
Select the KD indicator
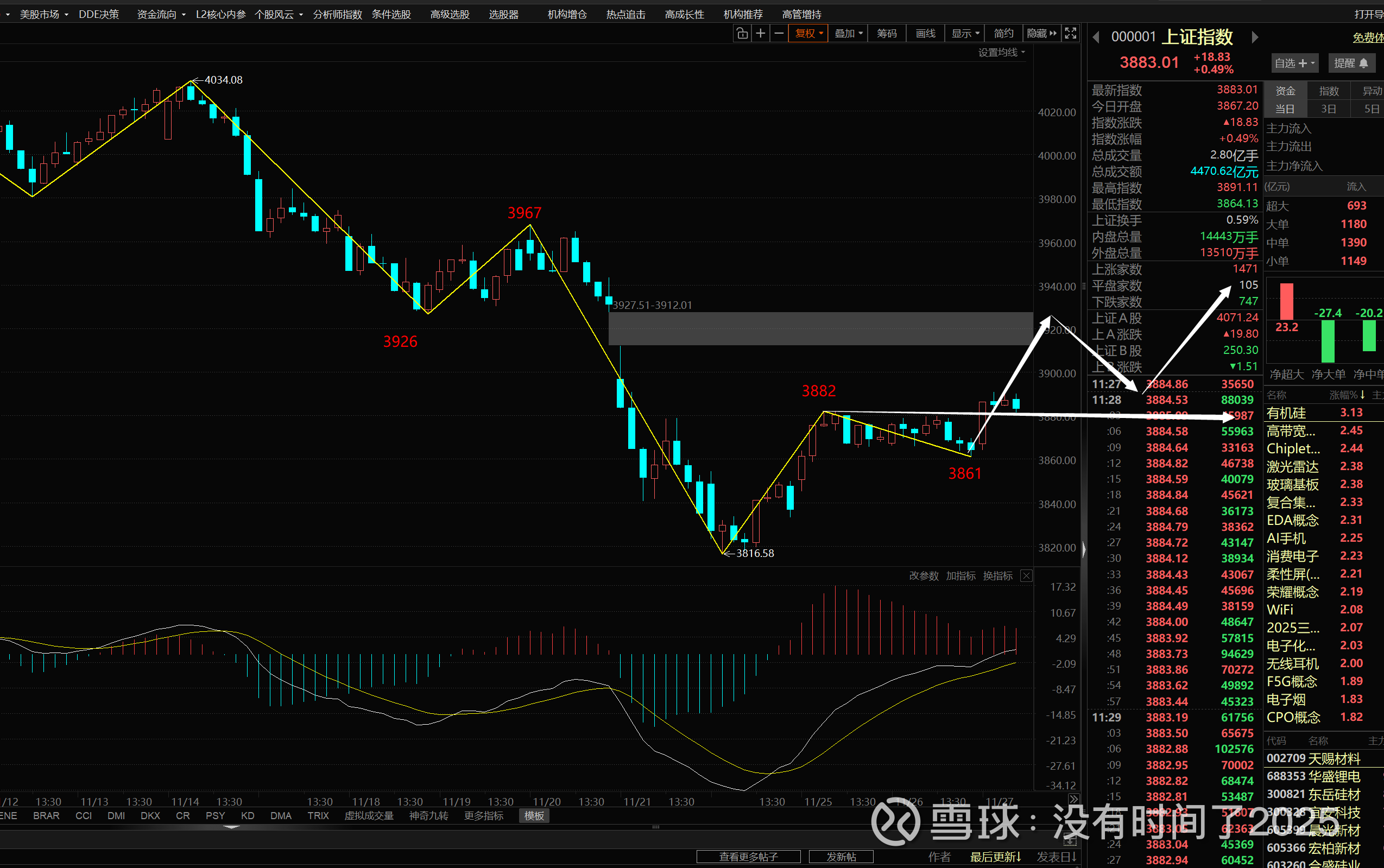tap(248, 816)
